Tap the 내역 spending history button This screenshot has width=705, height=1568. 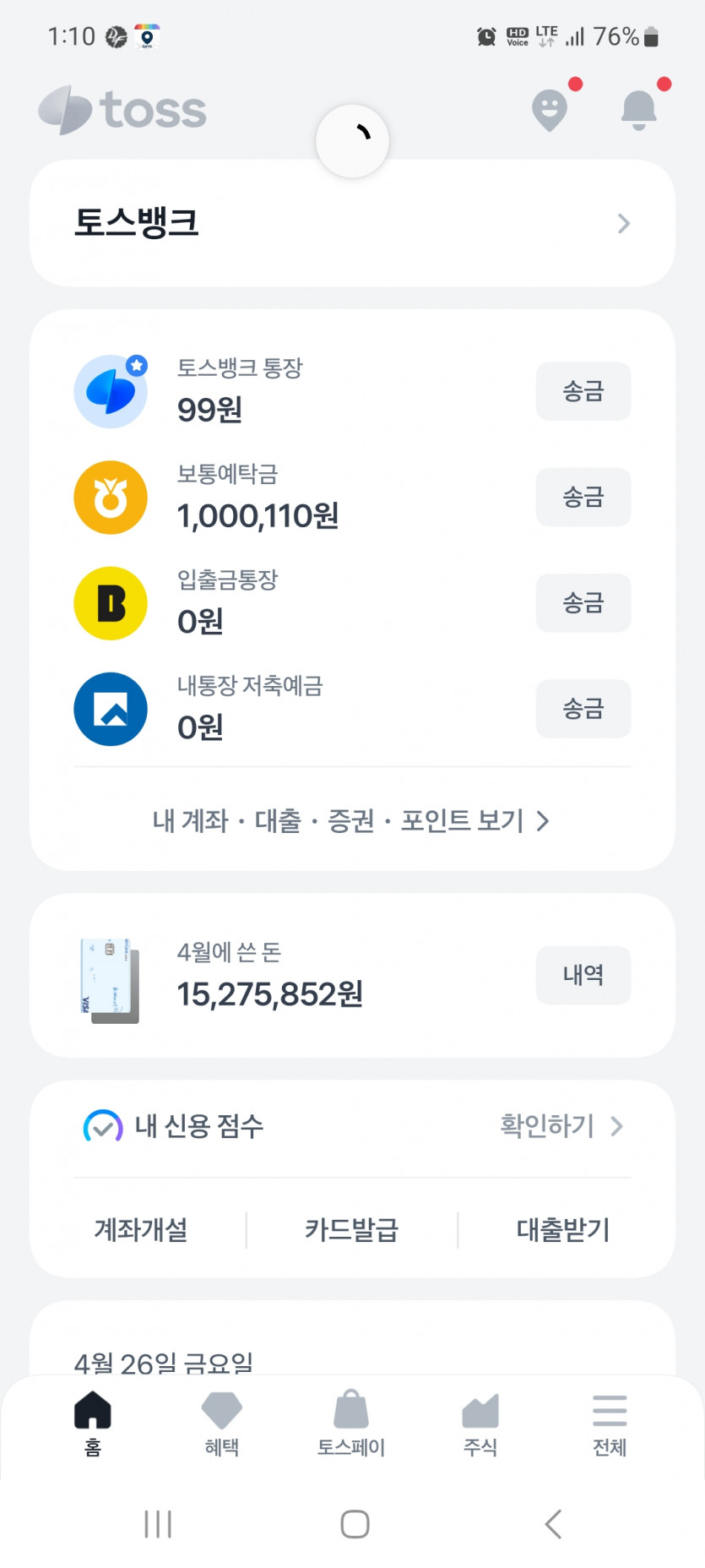(x=583, y=975)
